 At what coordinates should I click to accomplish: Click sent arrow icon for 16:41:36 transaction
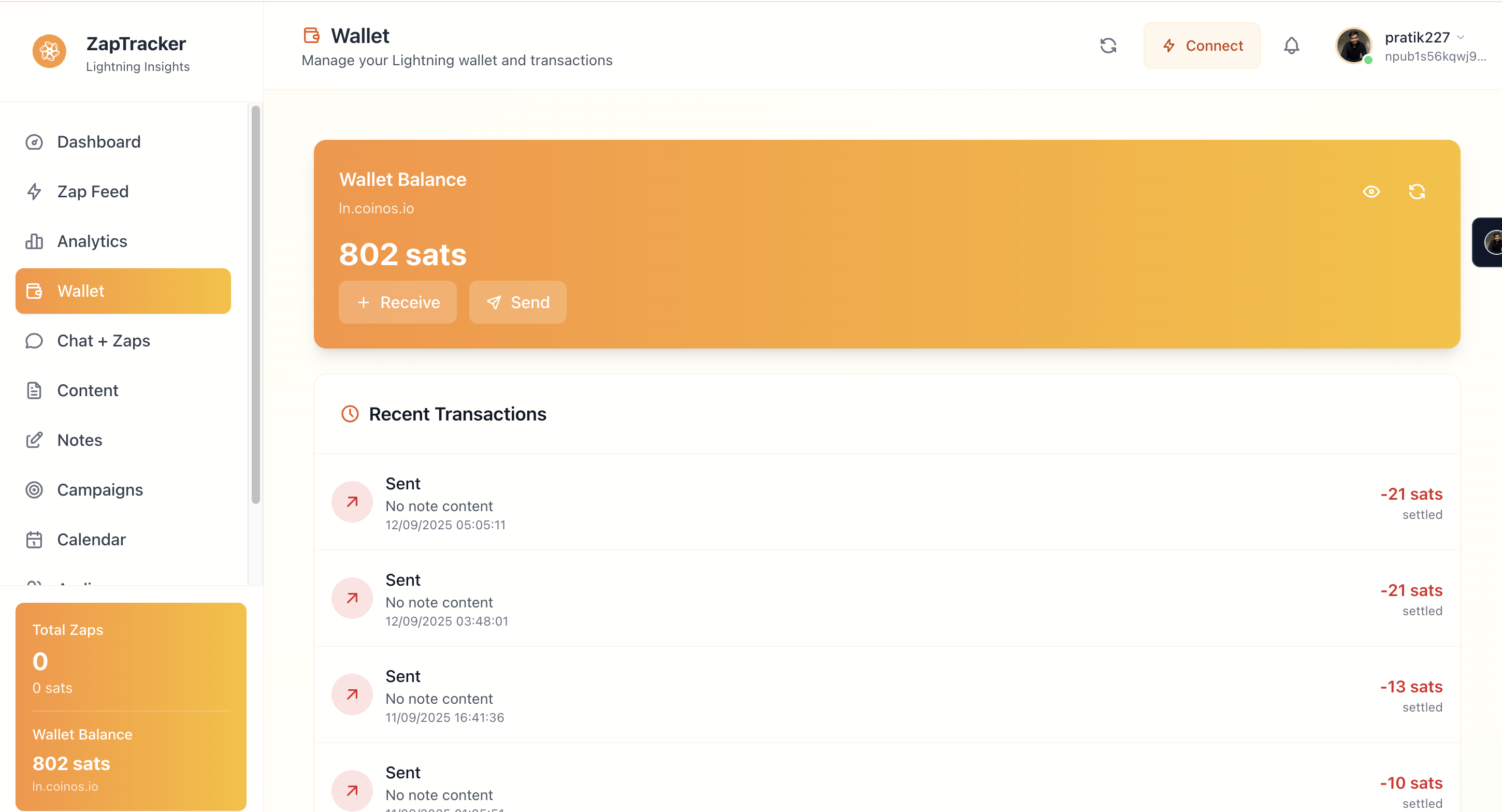click(x=352, y=694)
